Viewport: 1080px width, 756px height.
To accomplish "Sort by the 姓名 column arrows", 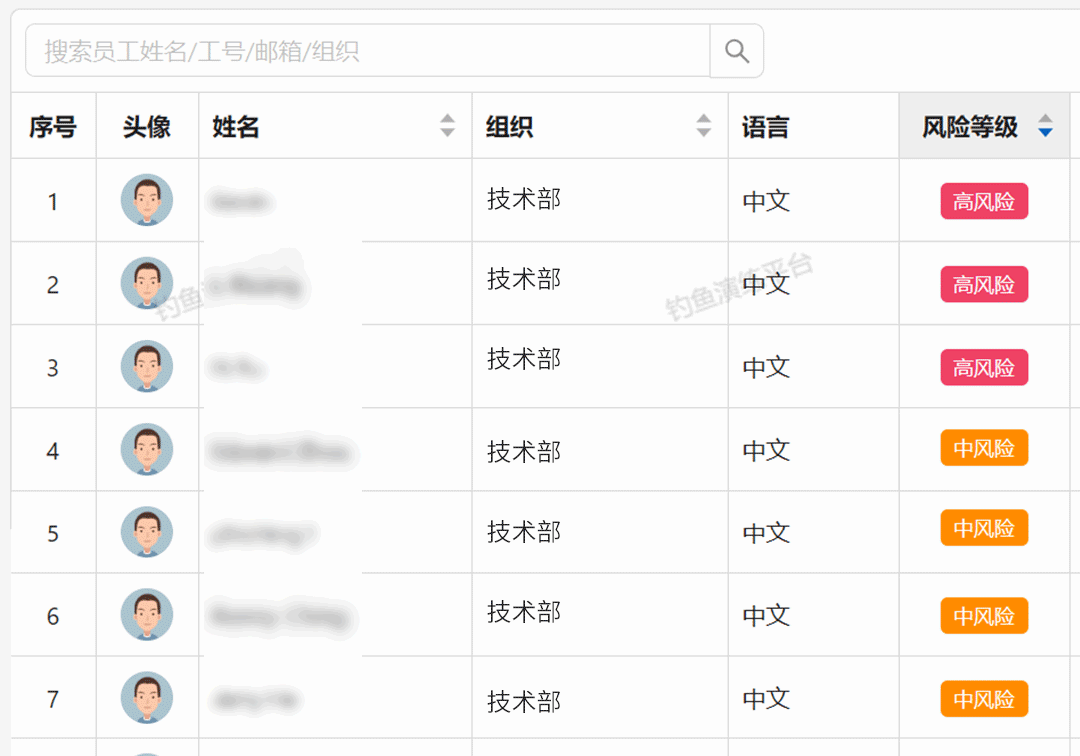I will point(447,126).
